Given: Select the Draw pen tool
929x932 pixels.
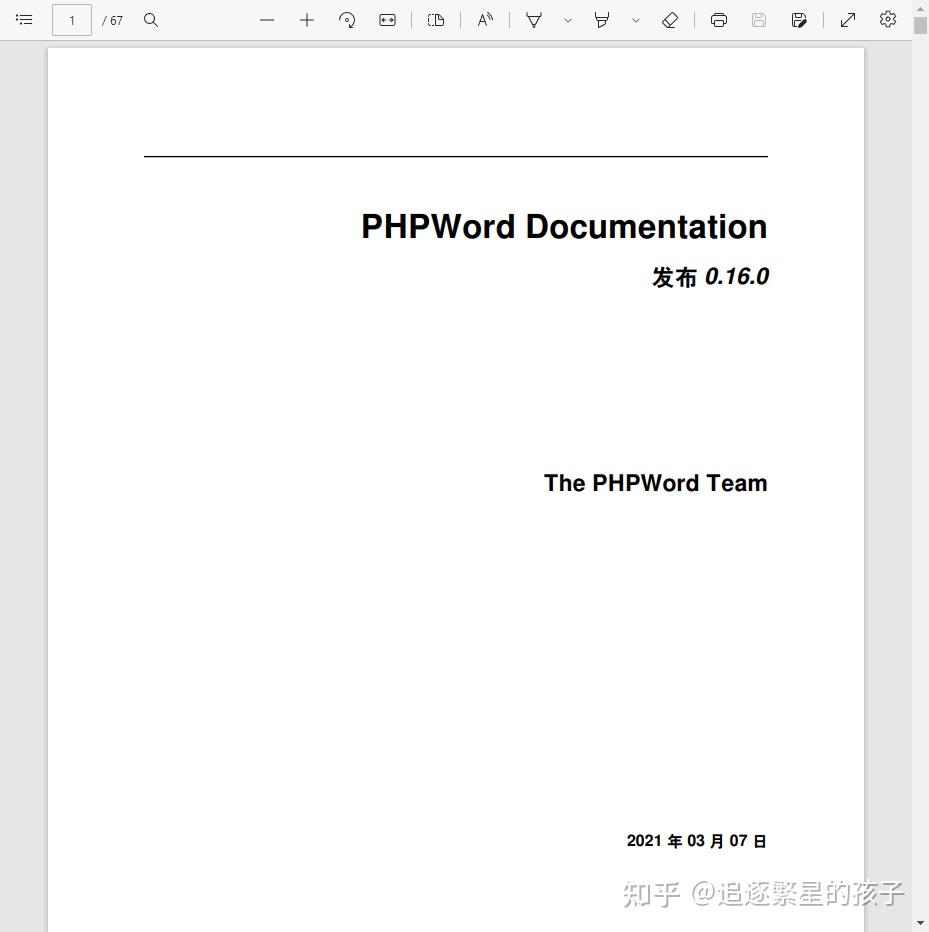Looking at the screenshot, I should click(x=534, y=20).
